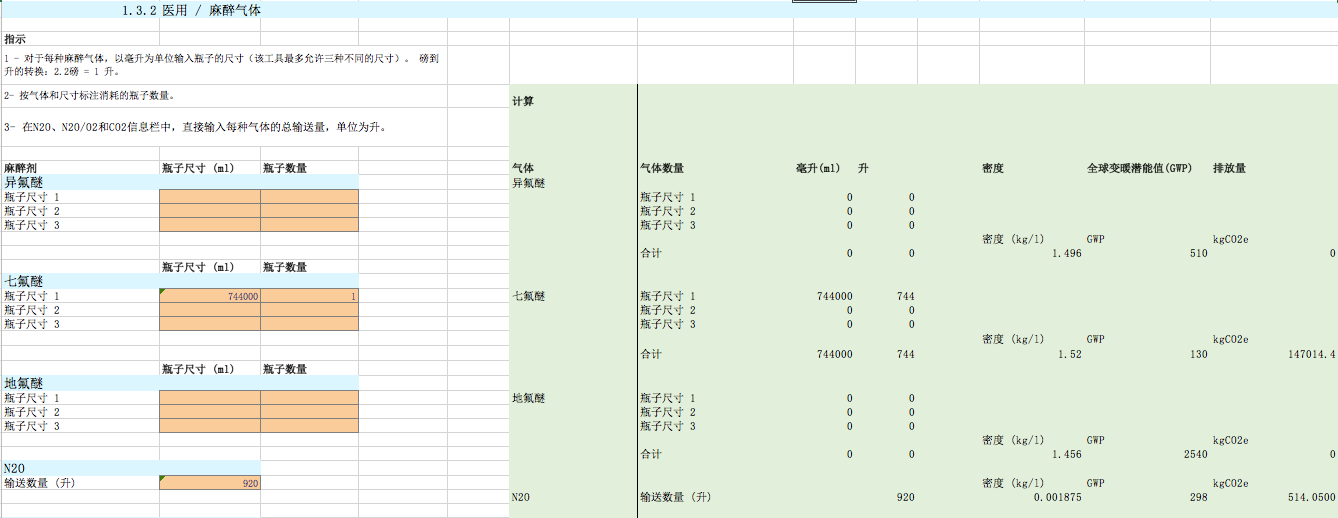Select the 地氟醚 瓶子尺寸 1 size input cell

tap(210, 398)
